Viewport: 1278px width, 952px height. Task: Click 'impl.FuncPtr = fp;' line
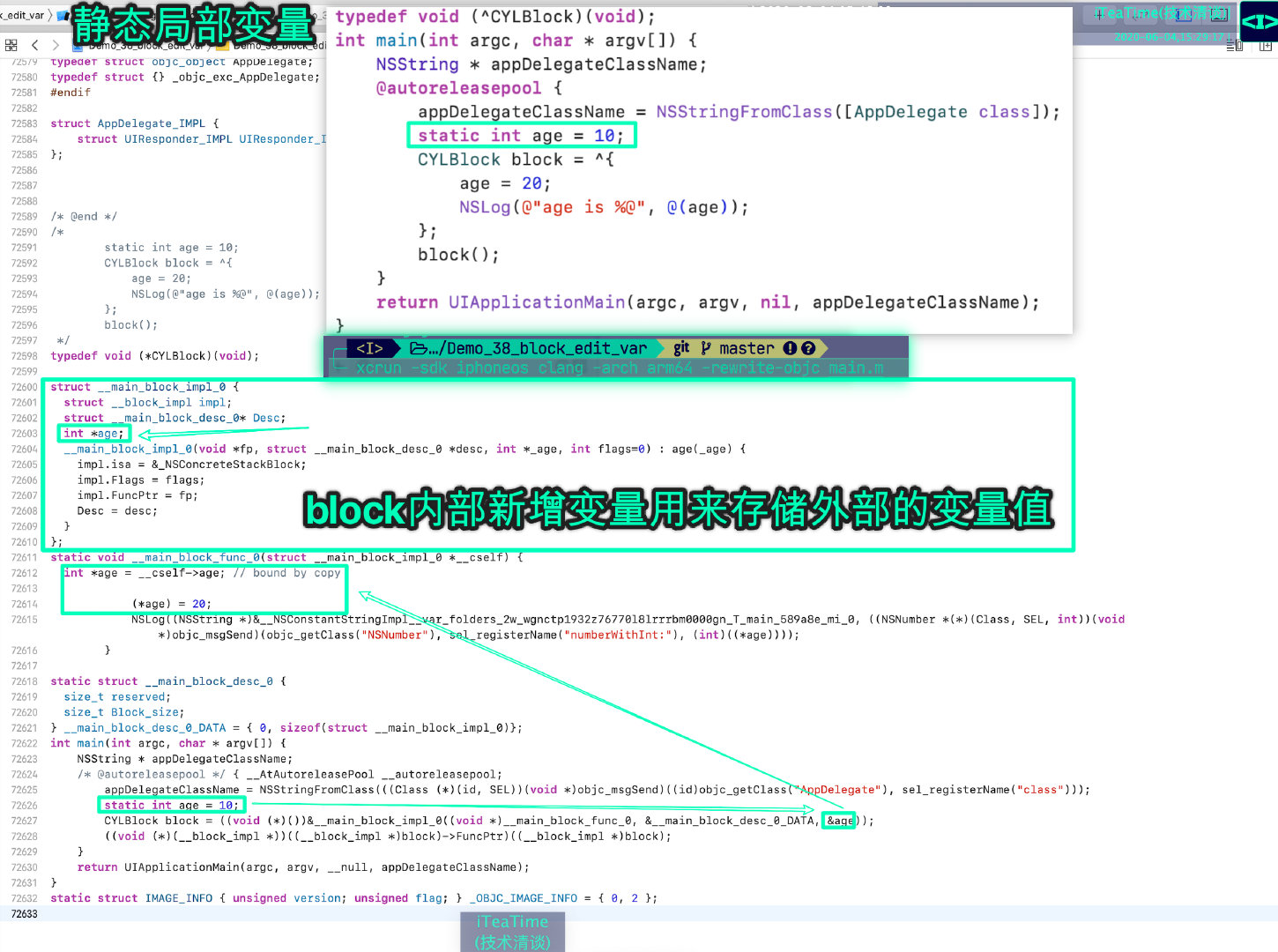click(137, 495)
